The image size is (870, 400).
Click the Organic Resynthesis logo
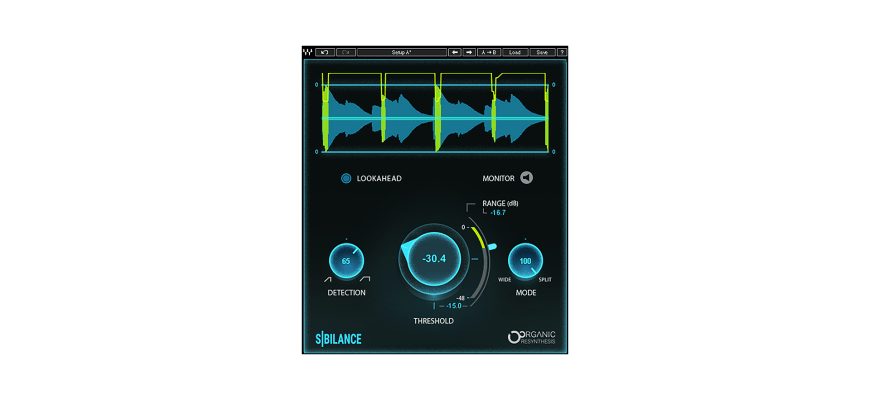coord(531,337)
